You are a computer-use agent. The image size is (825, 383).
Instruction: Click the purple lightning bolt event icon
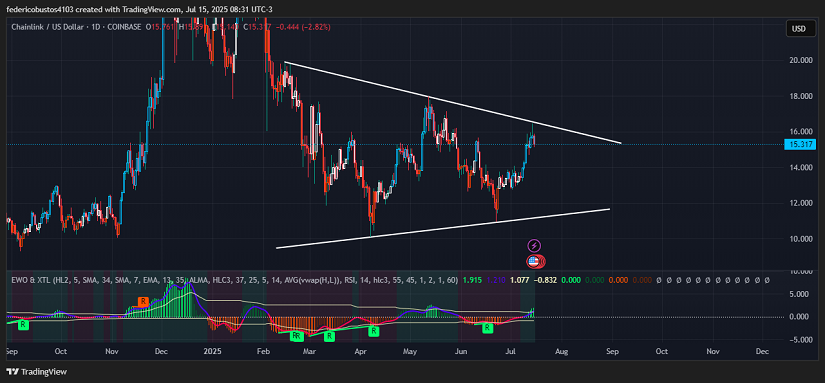tap(534, 245)
